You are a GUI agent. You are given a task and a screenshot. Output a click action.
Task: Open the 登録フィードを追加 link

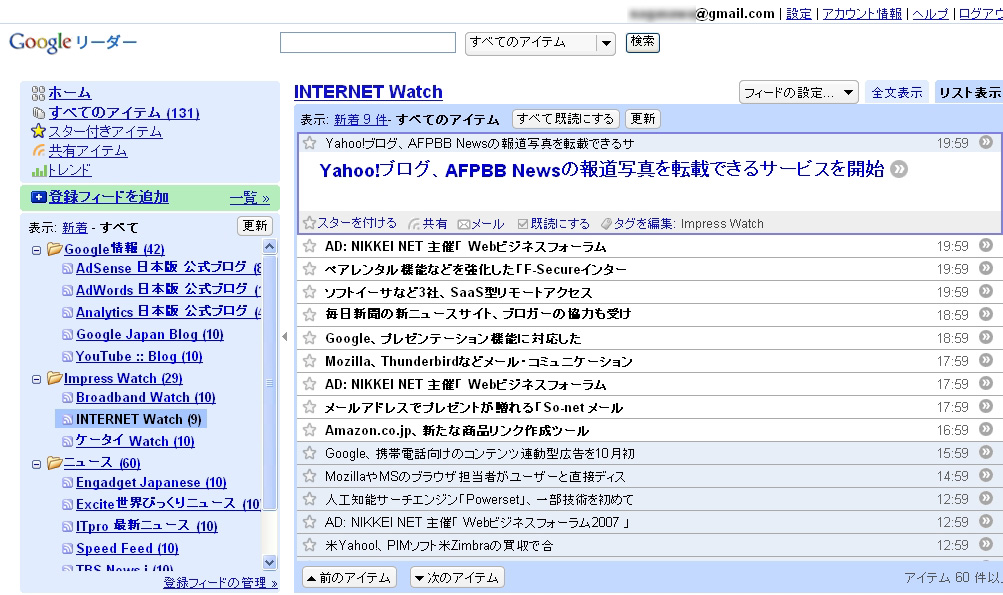pos(108,197)
